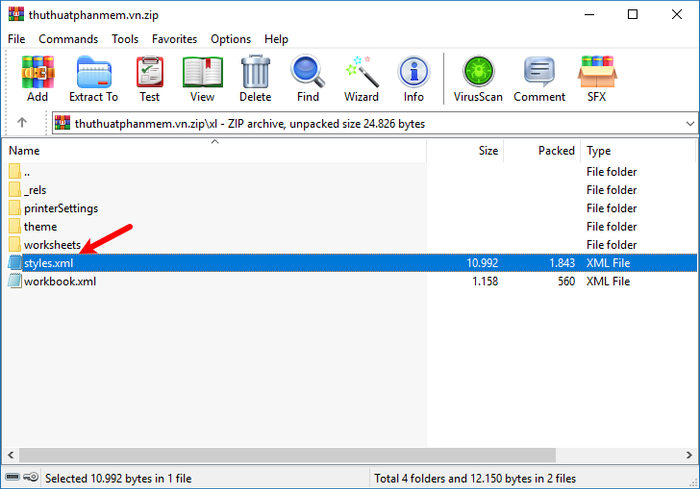Click the horizontal scrollbar thumb

tap(287, 455)
